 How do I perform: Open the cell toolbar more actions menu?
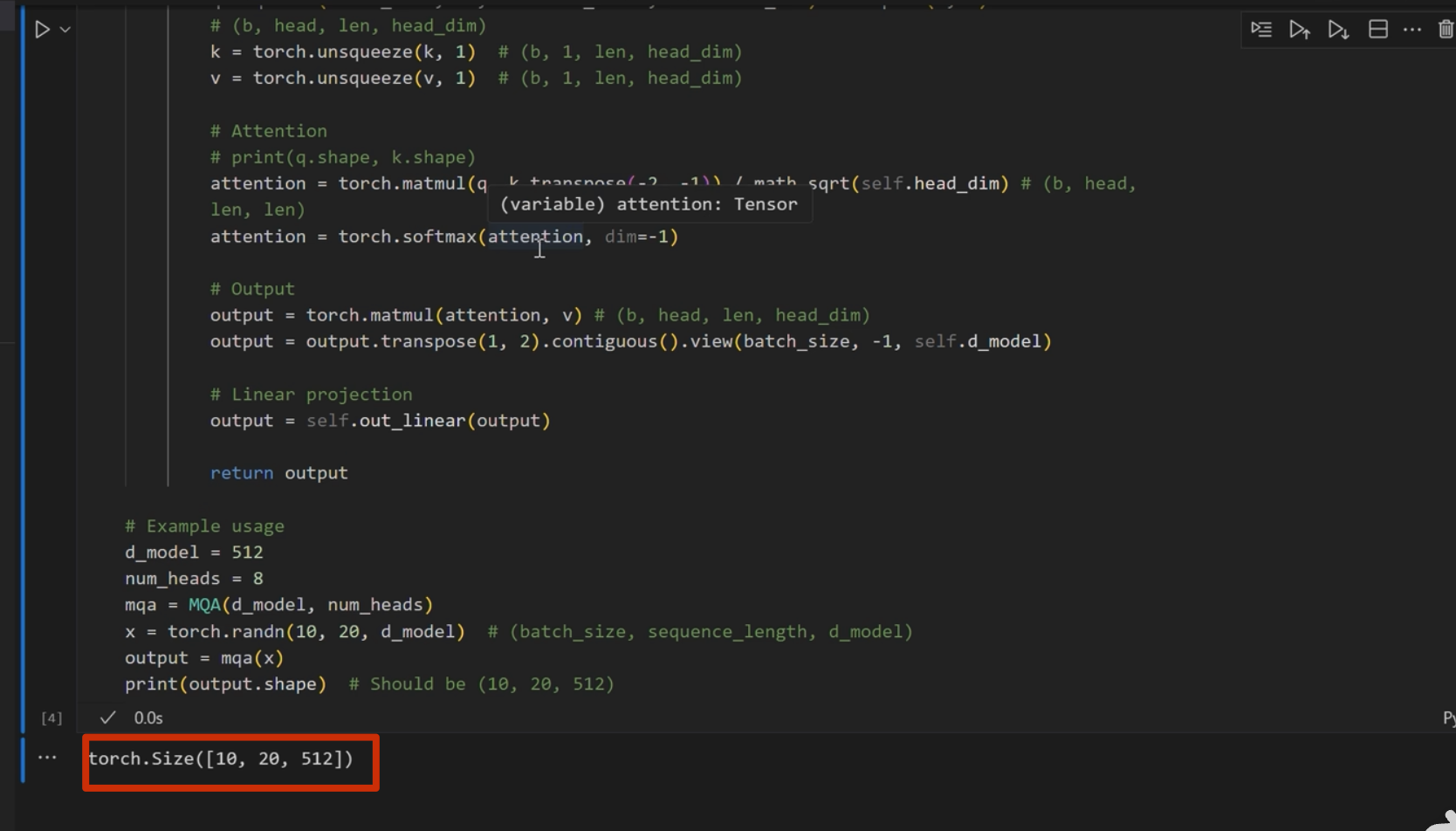pos(1411,30)
